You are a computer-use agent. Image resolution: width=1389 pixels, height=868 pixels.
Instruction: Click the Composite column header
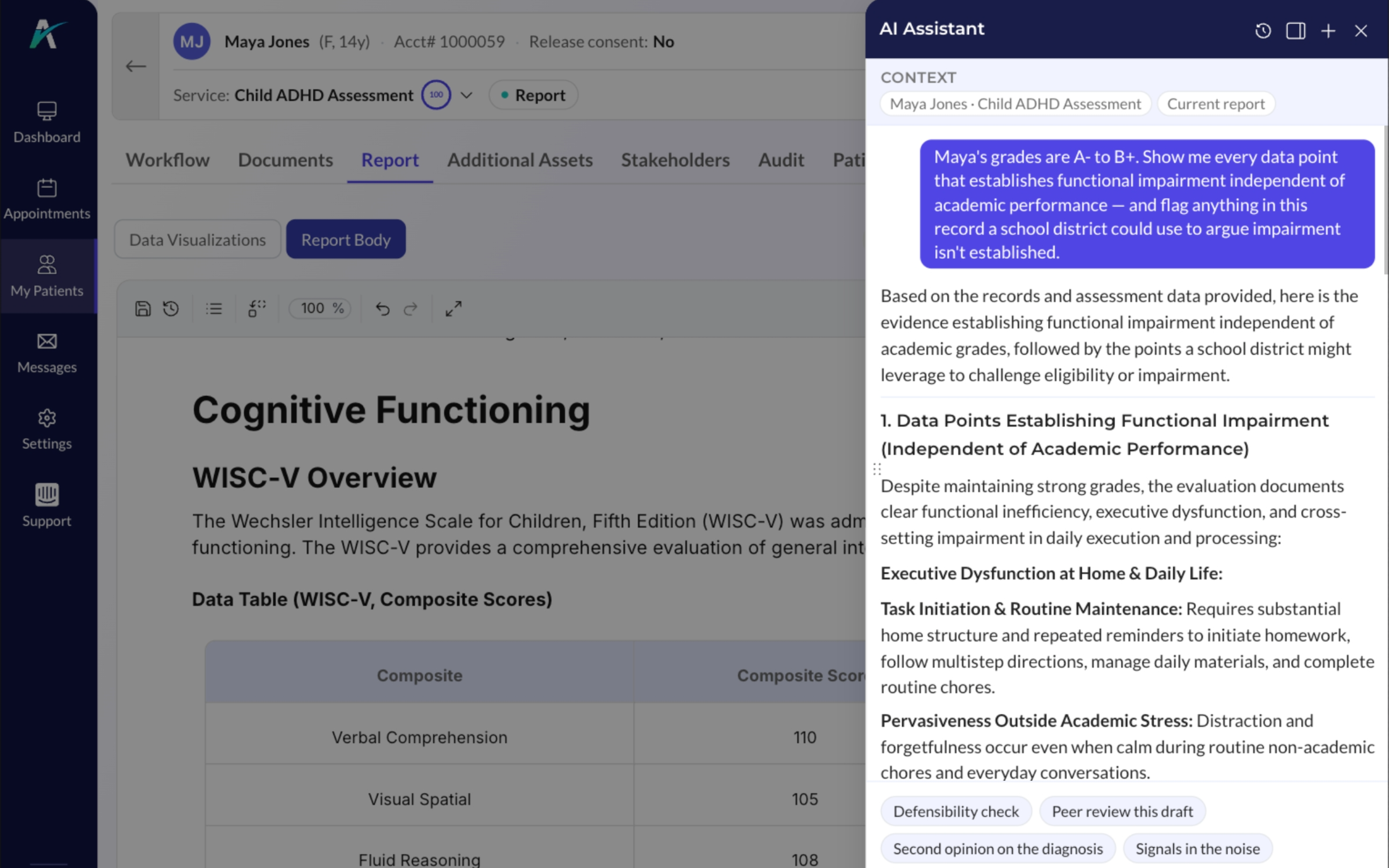click(x=419, y=675)
